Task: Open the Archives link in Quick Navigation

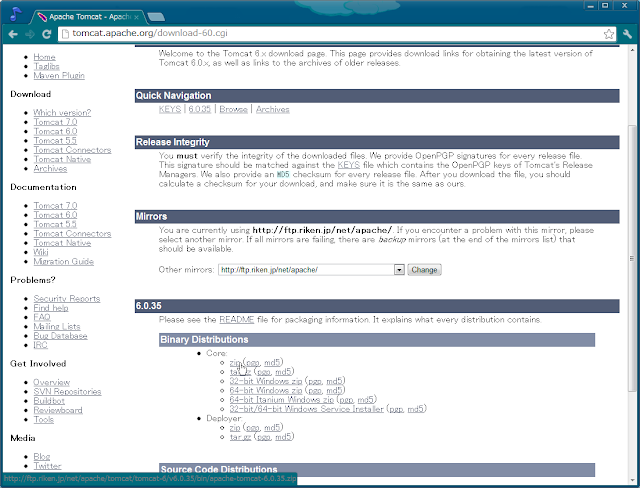Action: tap(273, 109)
